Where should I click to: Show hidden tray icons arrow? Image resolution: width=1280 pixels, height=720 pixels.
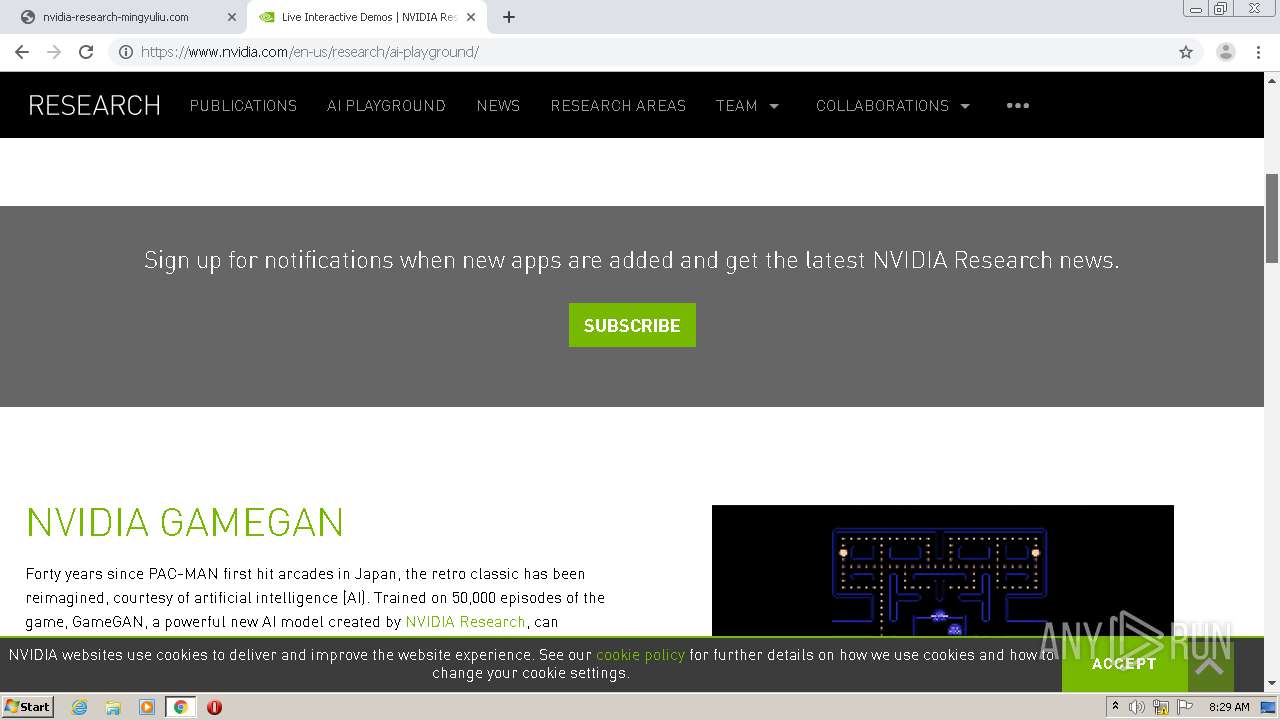(x=1116, y=707)
